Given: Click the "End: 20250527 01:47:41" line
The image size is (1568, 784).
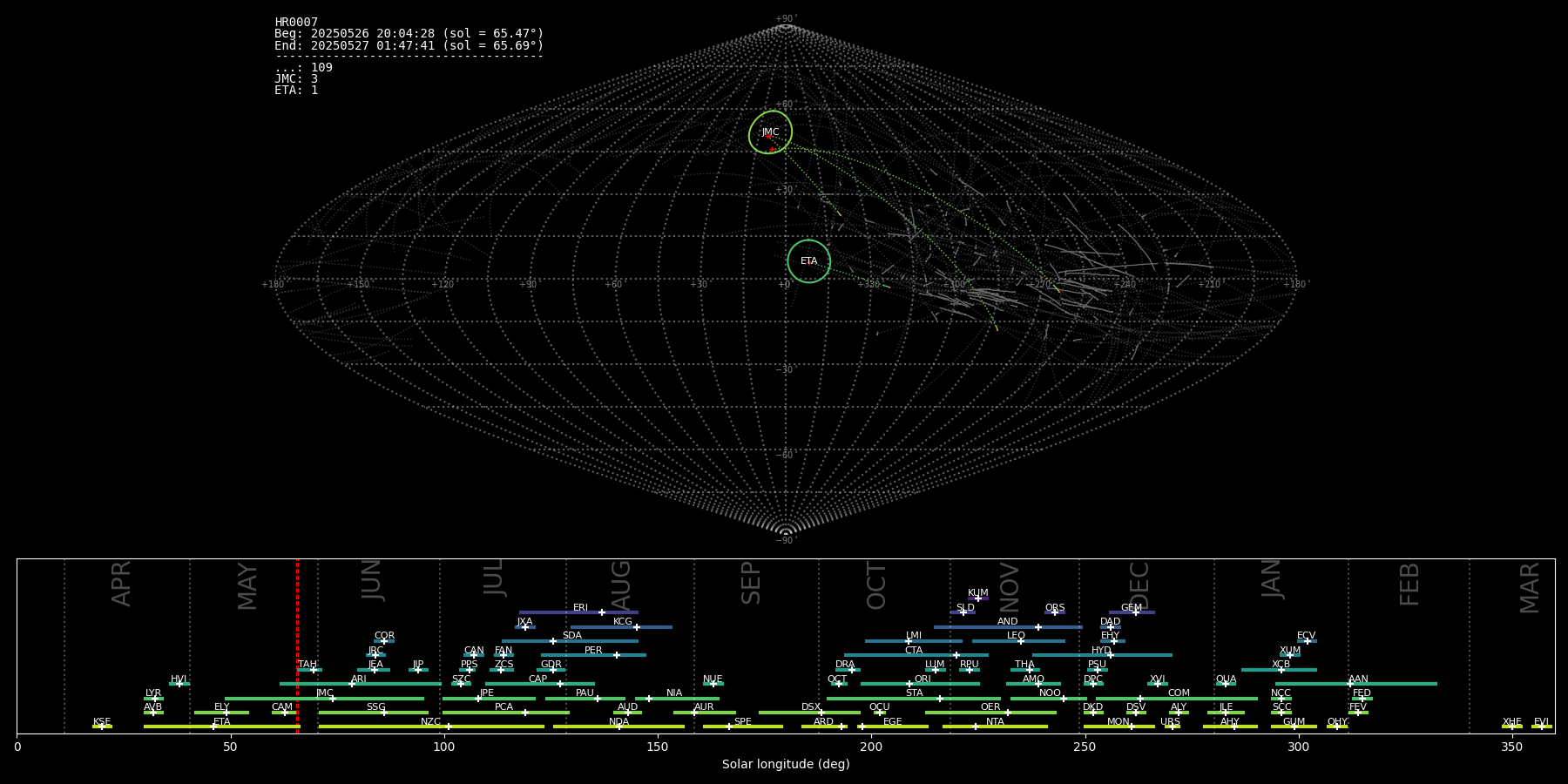Looking at the screenshot, I should click(409, 45).
